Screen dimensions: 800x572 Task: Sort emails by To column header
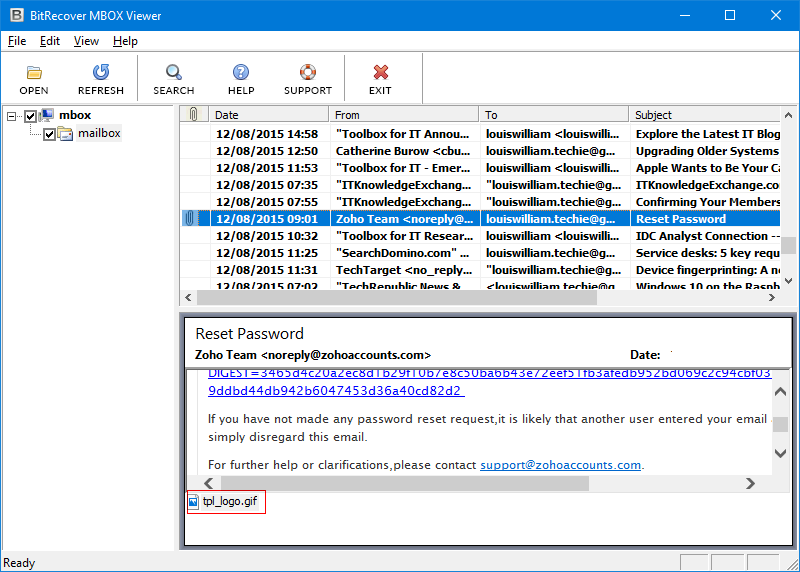554,114
